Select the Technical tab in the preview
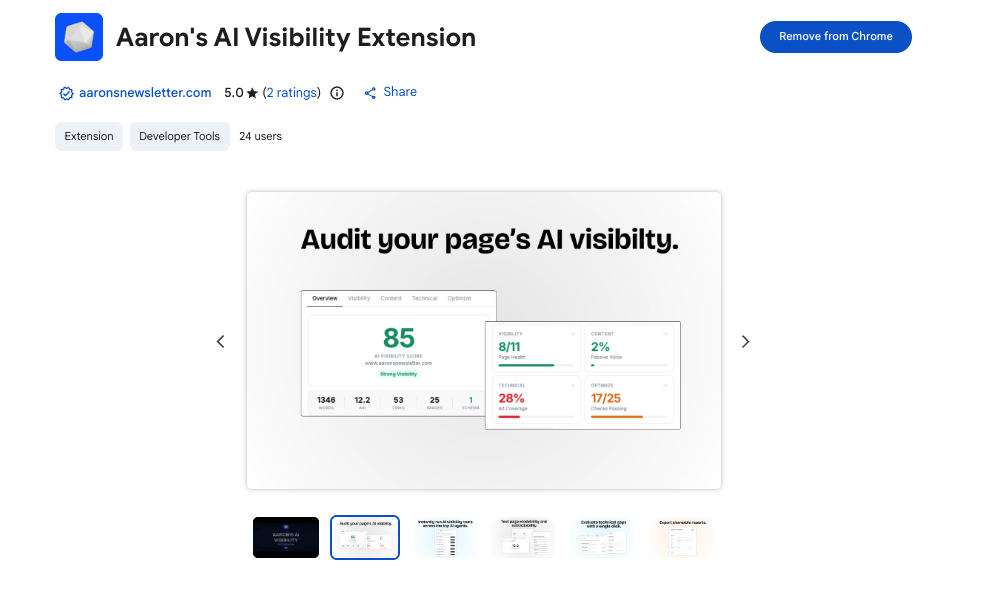This screenshot has height=601, width=987. tap(424, 298)
